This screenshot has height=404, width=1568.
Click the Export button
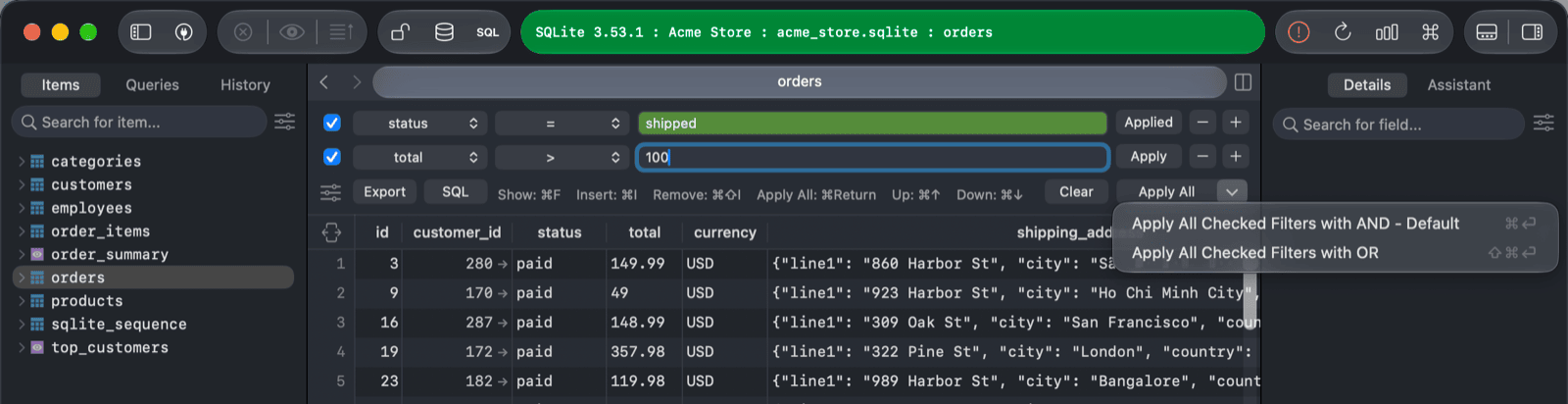pyautogui.click(x=384, y=192)
